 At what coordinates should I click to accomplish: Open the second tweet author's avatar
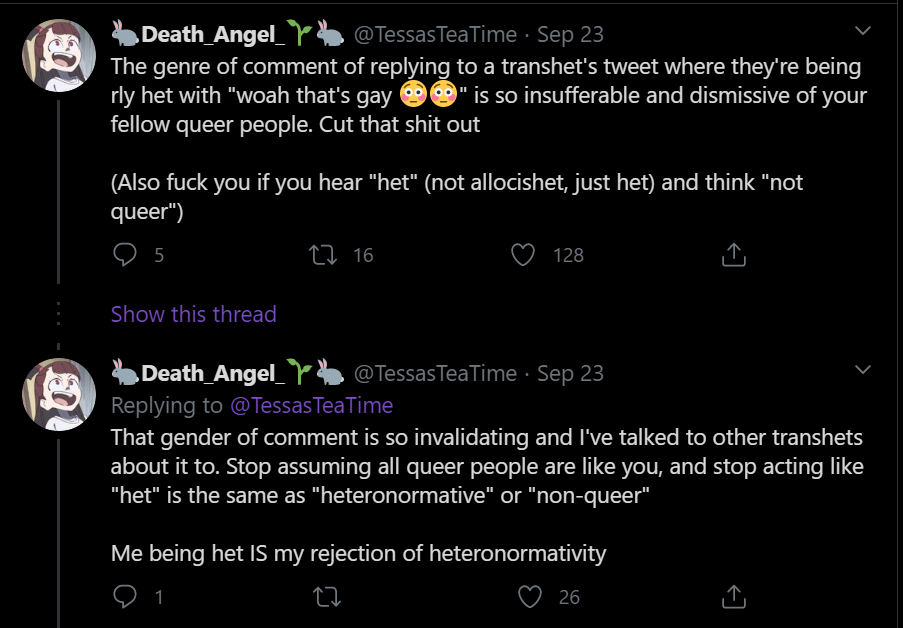(x=59, y=394)
